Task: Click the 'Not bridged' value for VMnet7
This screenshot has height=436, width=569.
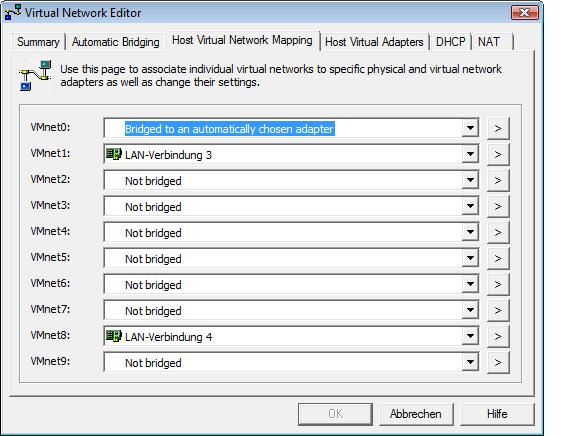Action: [153, 311]
